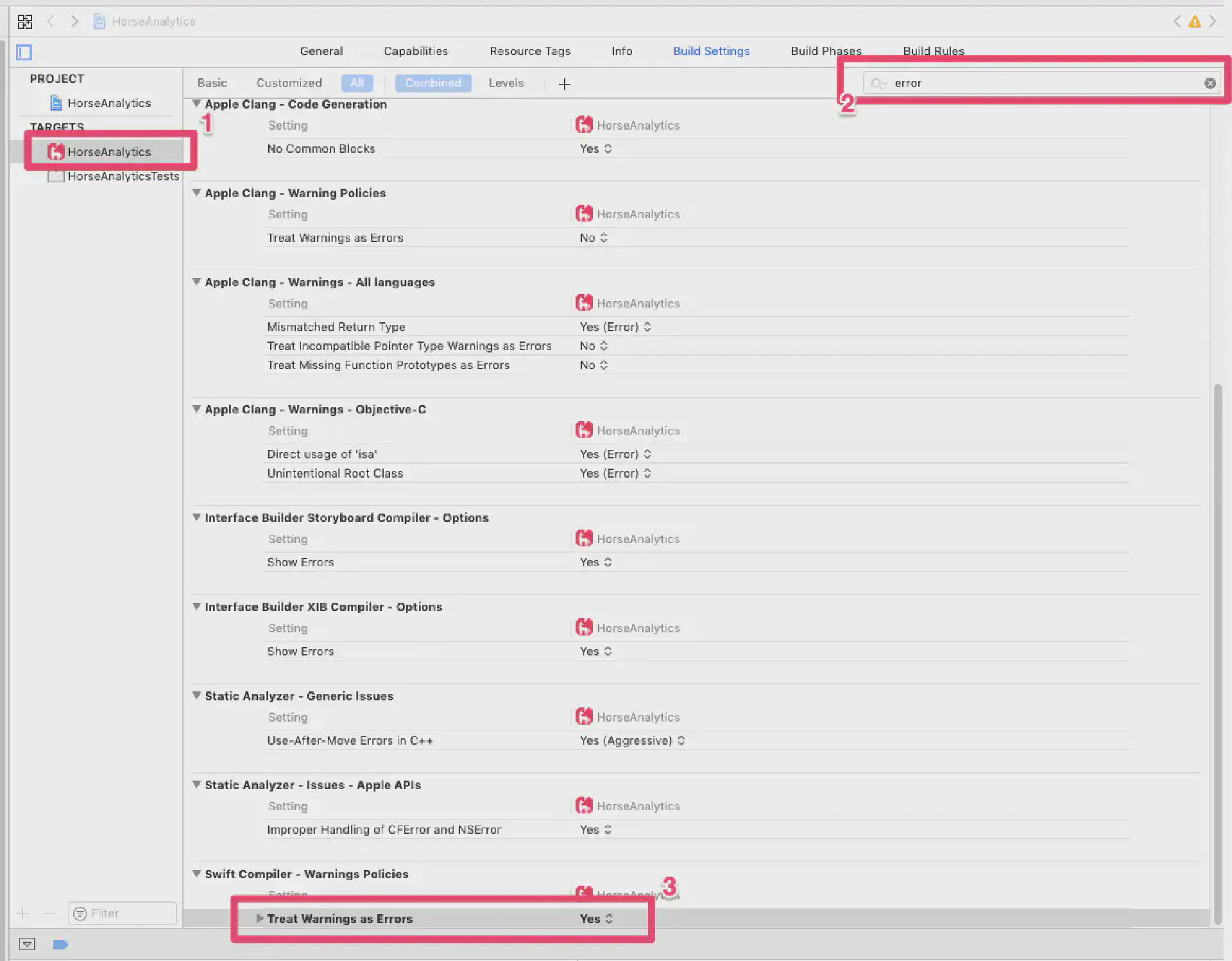Toggle the Customized settings filter

click(289, 83)
